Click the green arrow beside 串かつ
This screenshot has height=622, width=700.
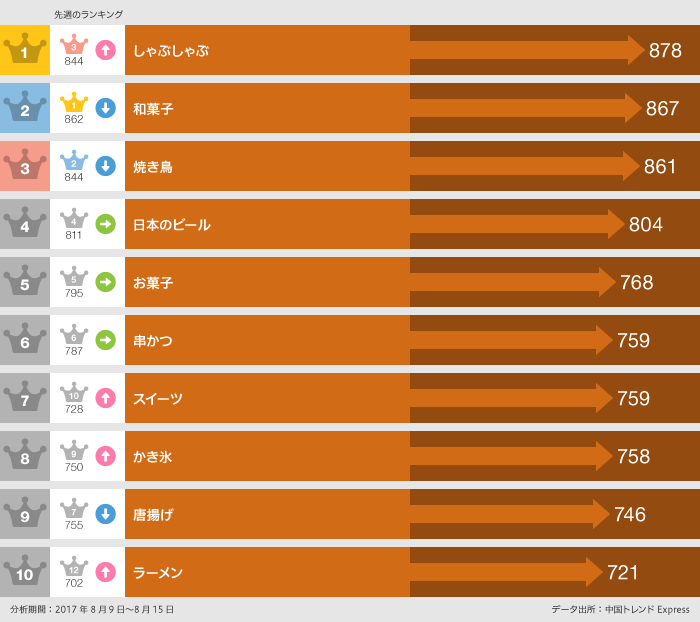[x=105, y=340]
